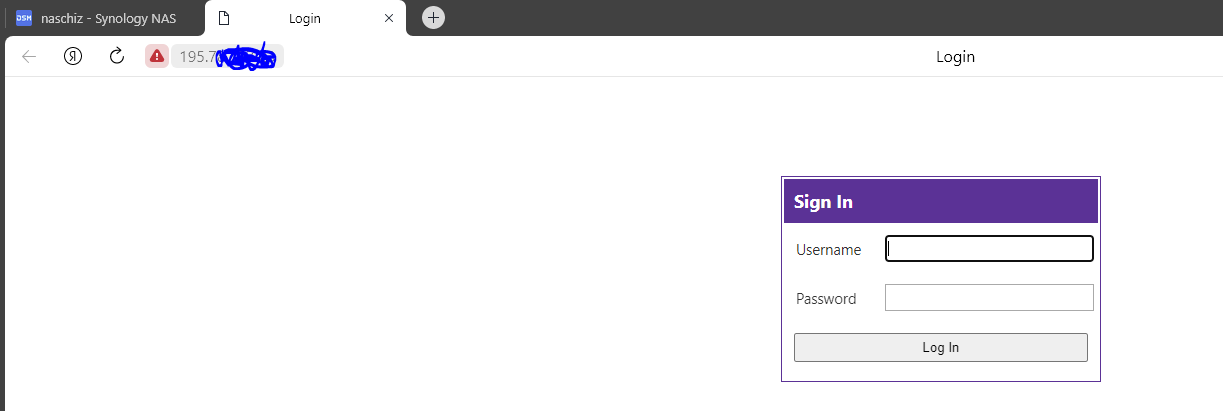This screenshot has height=411, width=1223.
Task: Select the Login tab
Action: (x=305, y=18)
